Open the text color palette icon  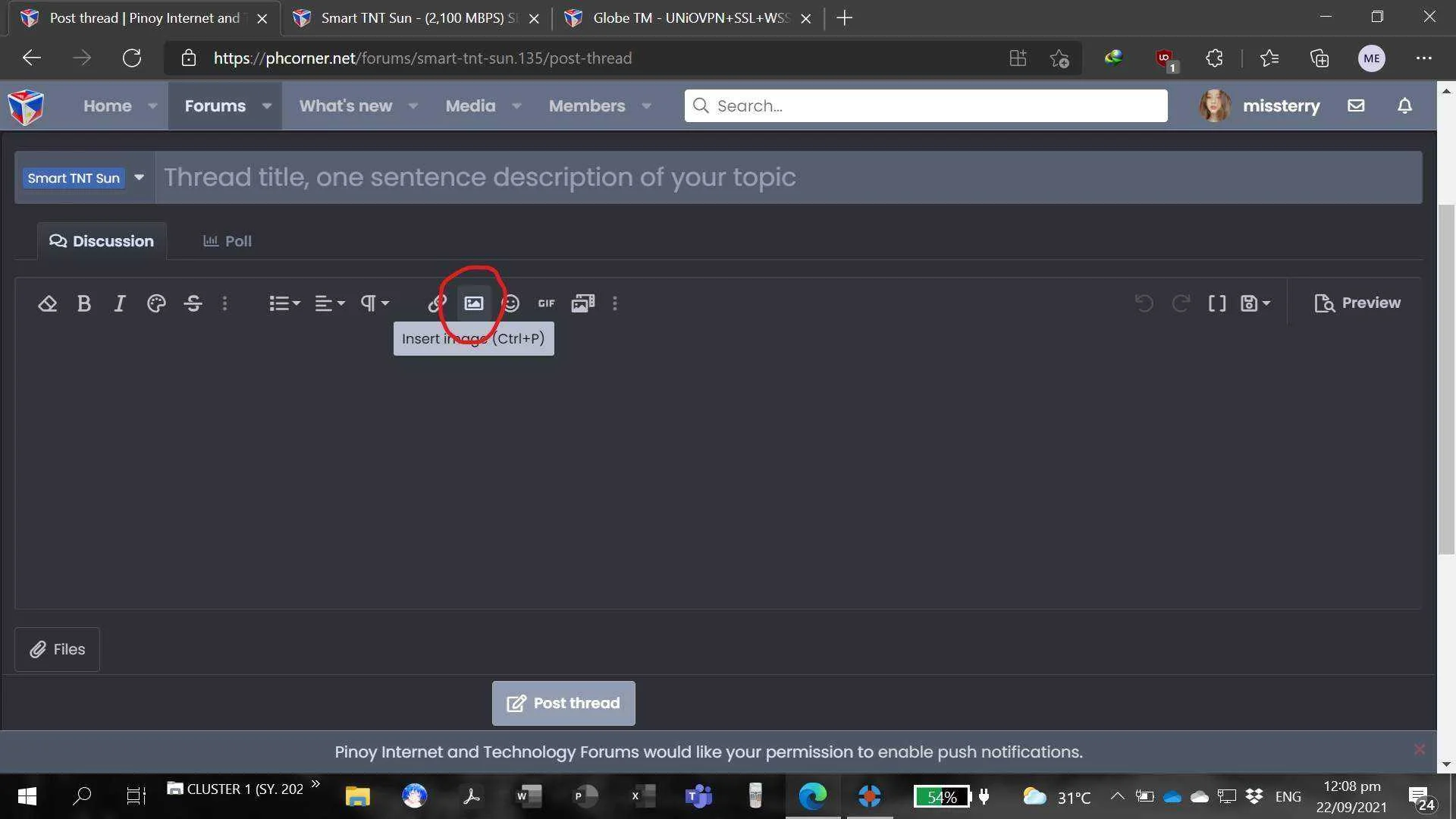[x=156, y=303]
